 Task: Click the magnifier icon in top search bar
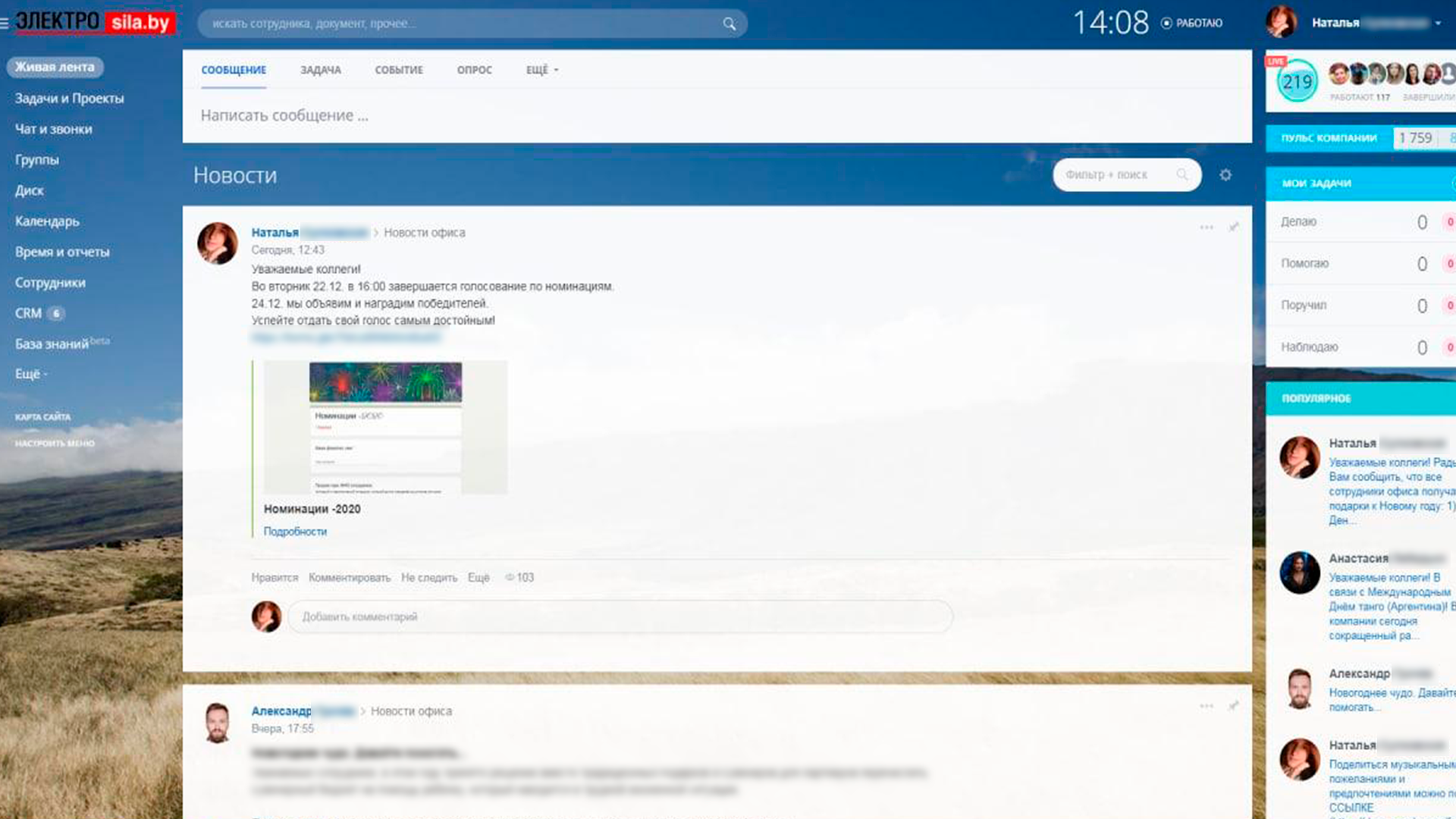[x=729, y=24]
